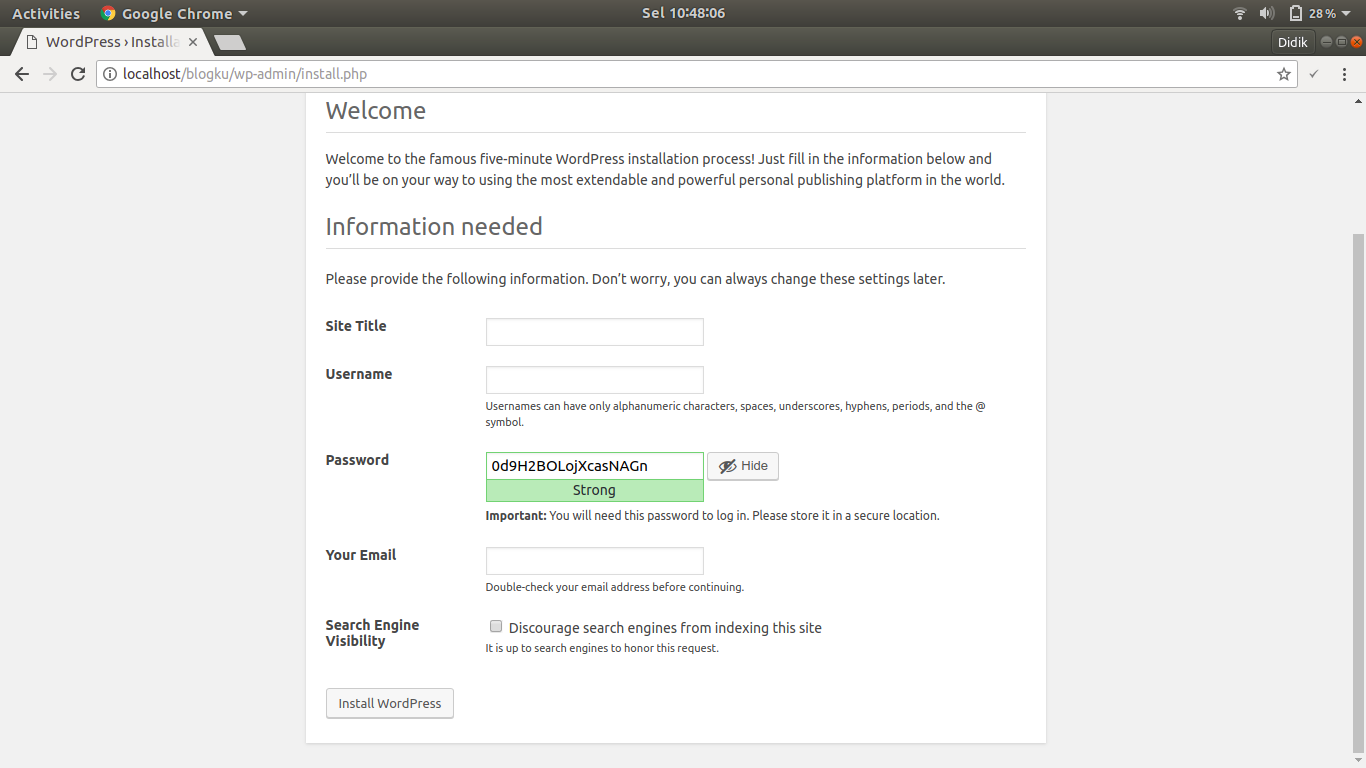This screenshot has width=1366, height=768.
Task: Open the Wi-Fi network indicator
Action: pos(1240,14)
